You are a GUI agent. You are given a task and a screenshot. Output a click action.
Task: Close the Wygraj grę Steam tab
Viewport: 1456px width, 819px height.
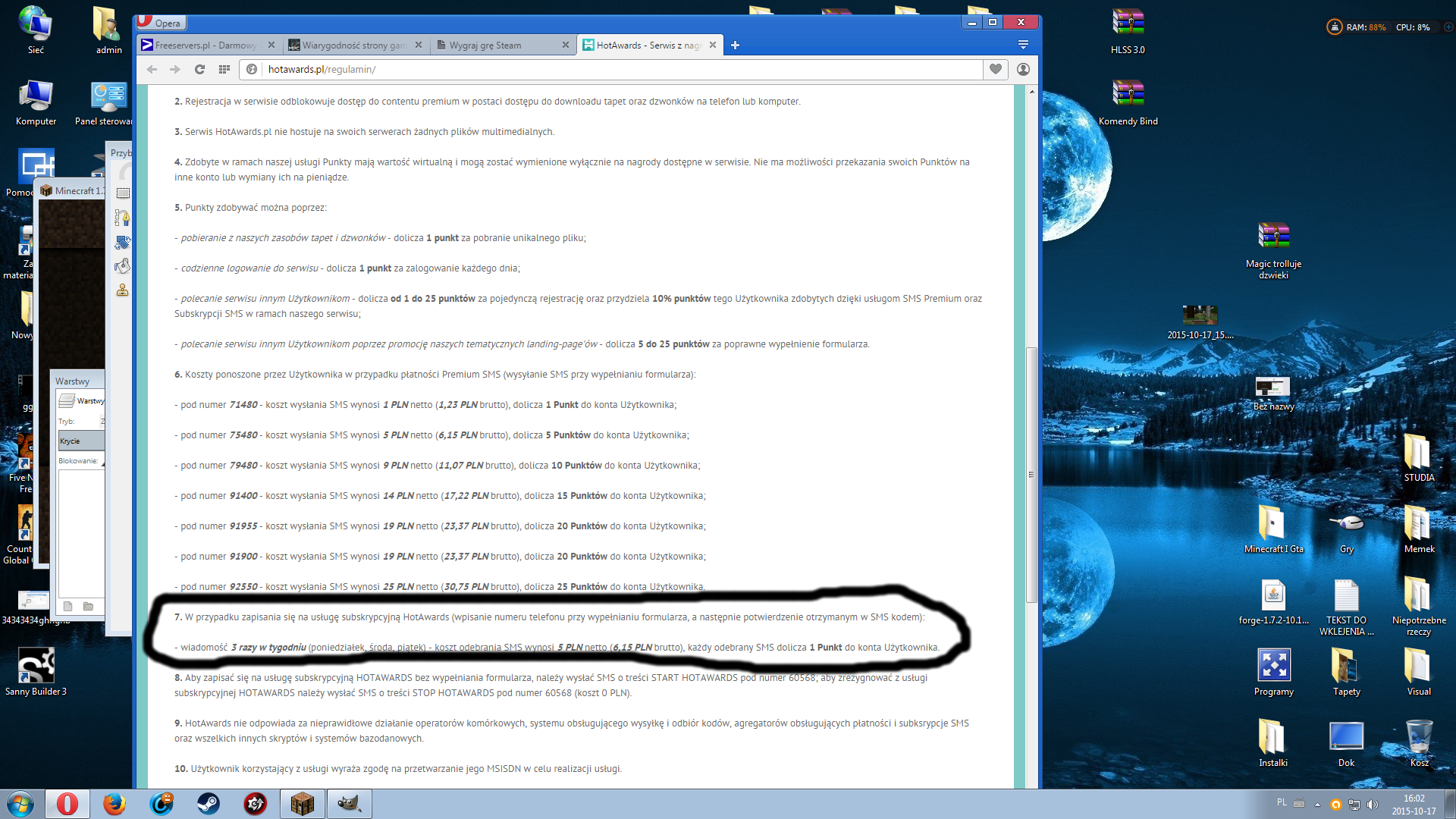coord(566,45)
